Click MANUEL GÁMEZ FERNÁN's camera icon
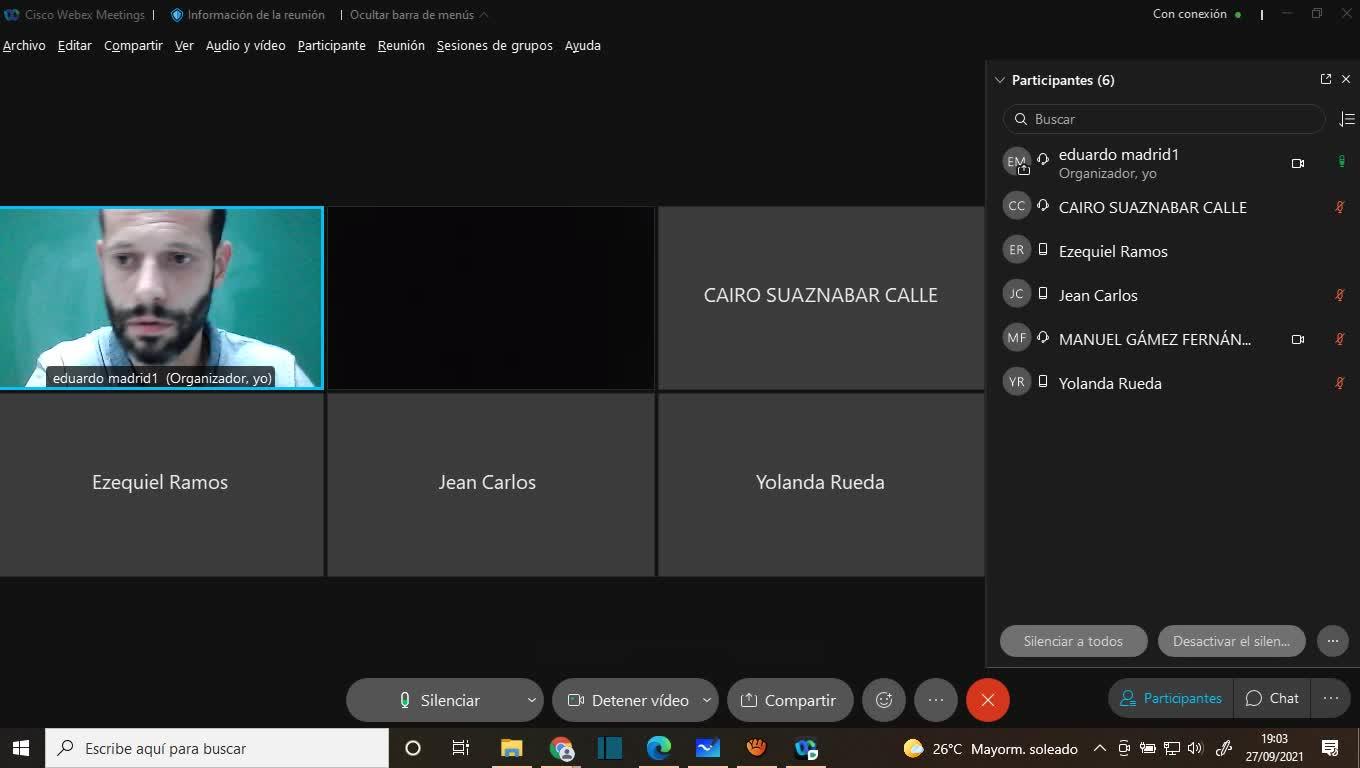Screen dimensions: 1360x768 tap(1298, 339)
